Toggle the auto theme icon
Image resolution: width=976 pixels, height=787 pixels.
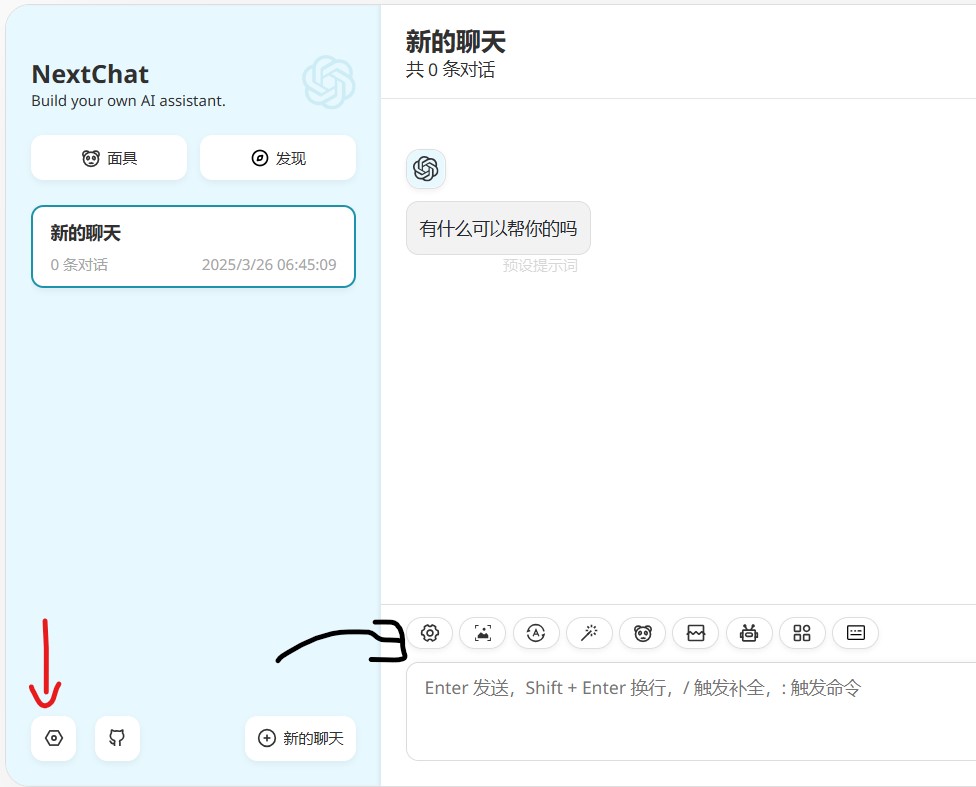pos(536,633)
